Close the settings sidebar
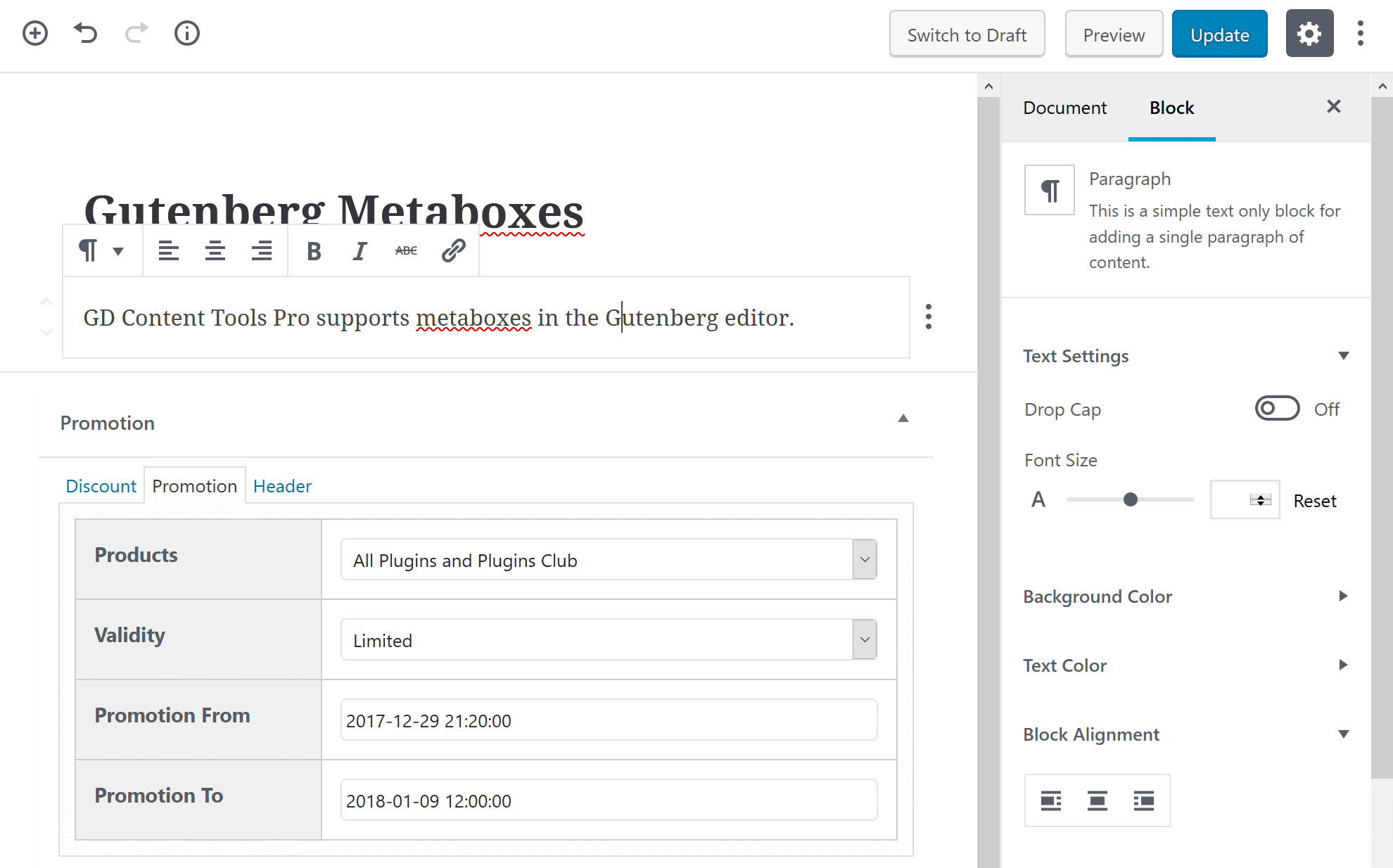 [x=1333, y=106]
